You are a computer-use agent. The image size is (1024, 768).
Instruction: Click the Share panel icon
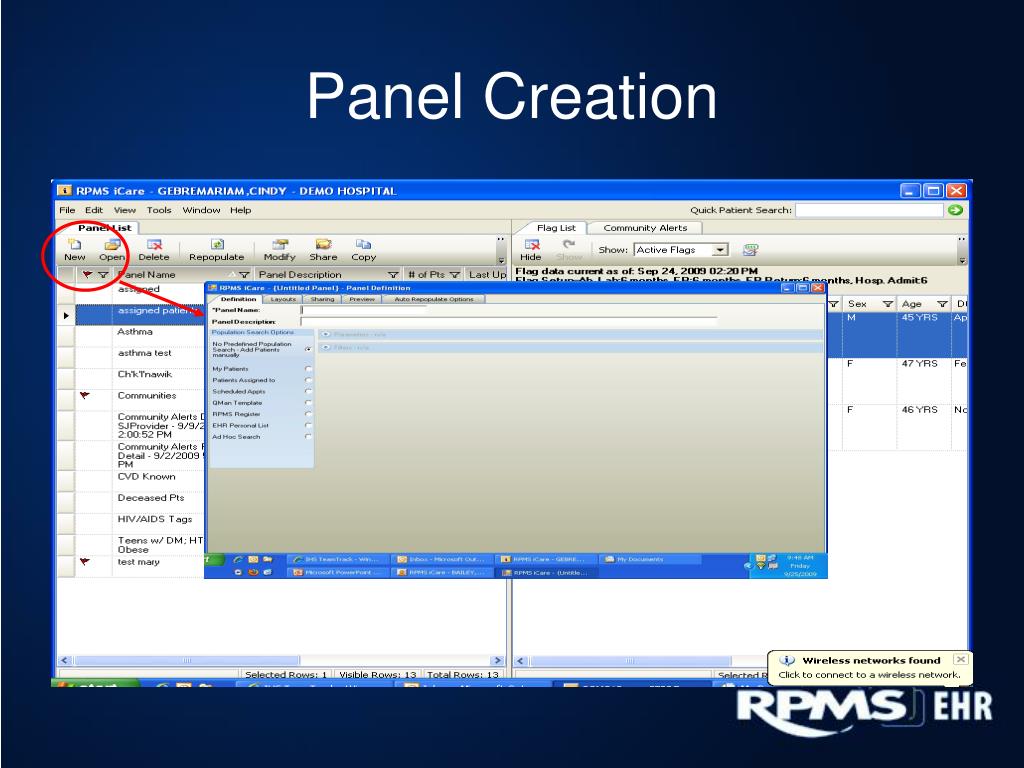point(323,244)
